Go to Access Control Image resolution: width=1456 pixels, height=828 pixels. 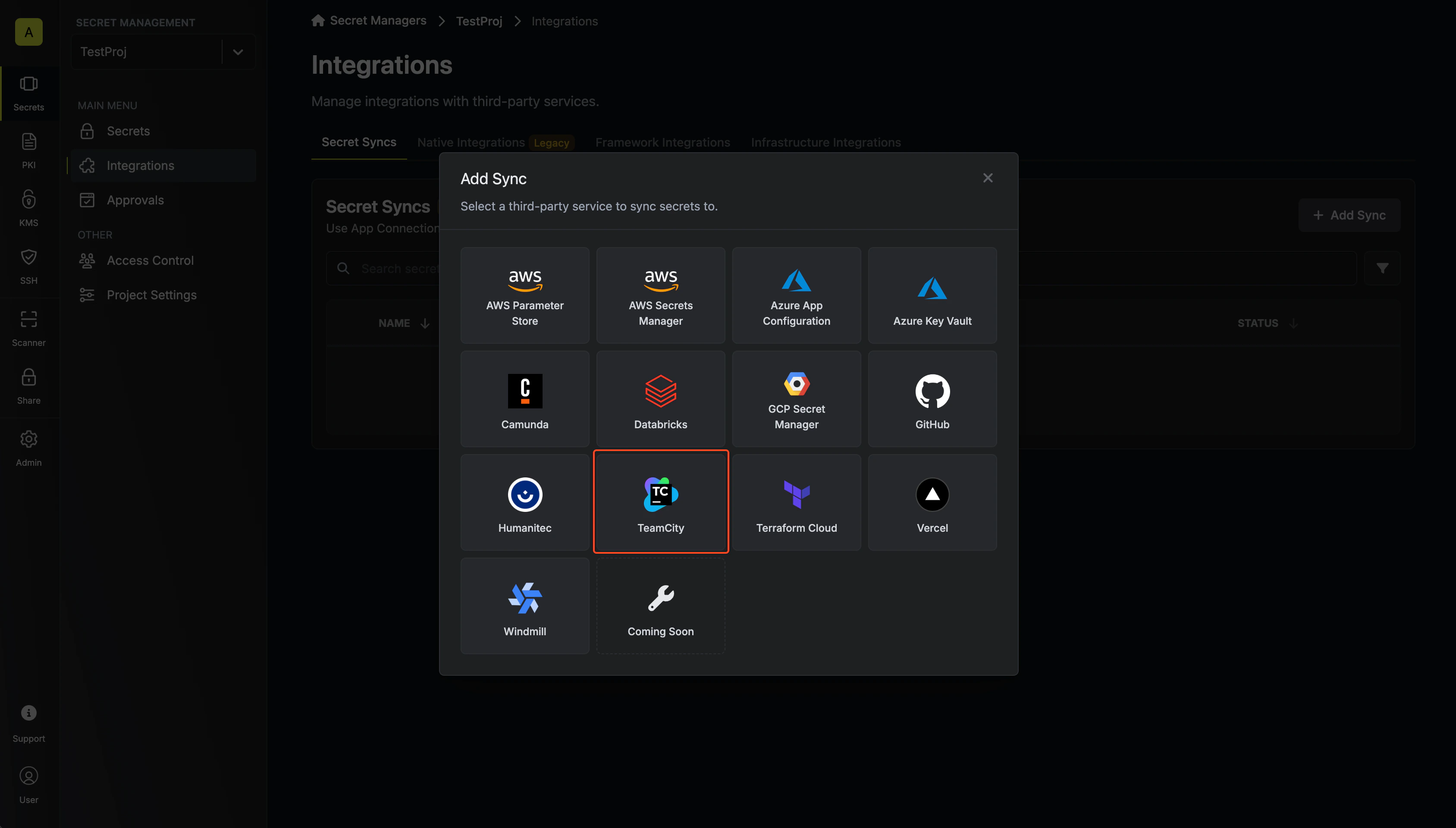tap(163, 260)
